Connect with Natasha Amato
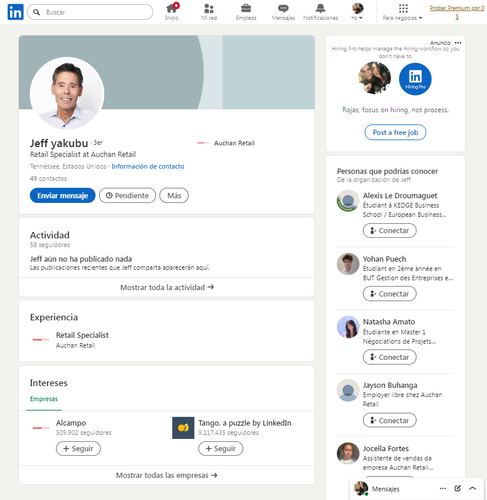The width and height of the screenshot is (487, 500). (390, 357)
